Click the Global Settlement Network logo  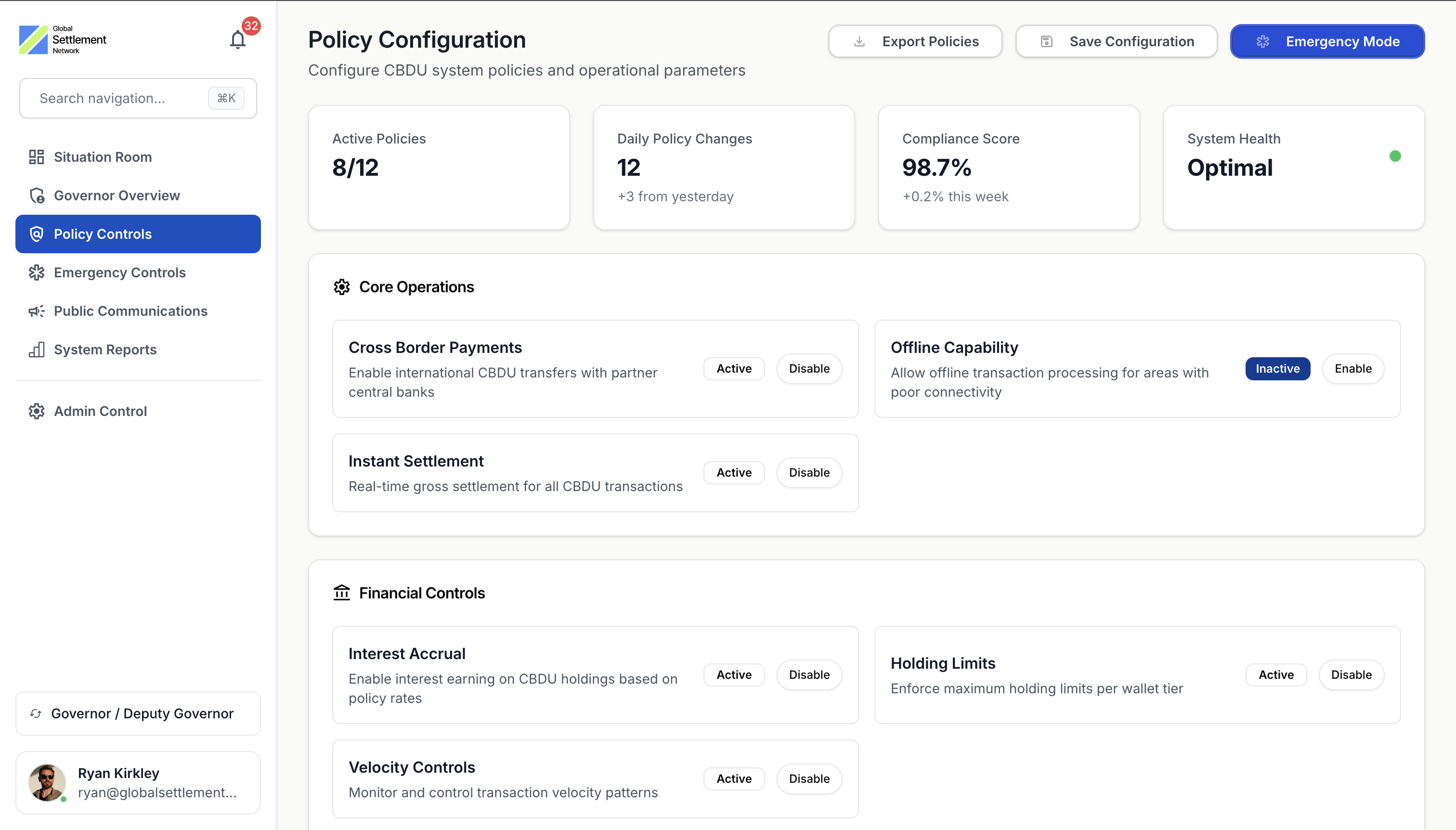(x=63, y=39)
